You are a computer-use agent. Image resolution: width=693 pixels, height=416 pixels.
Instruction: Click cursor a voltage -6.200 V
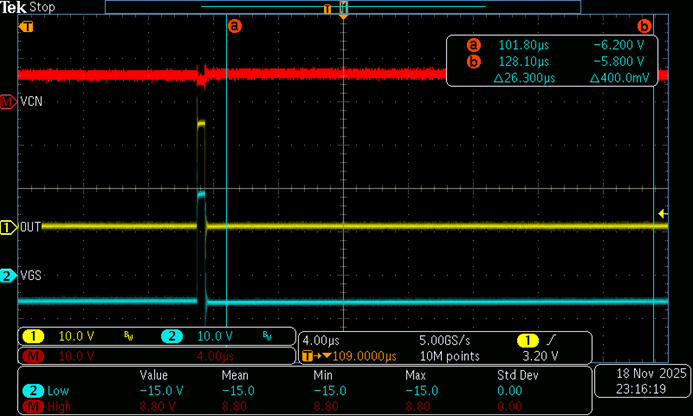pos(619,45)
